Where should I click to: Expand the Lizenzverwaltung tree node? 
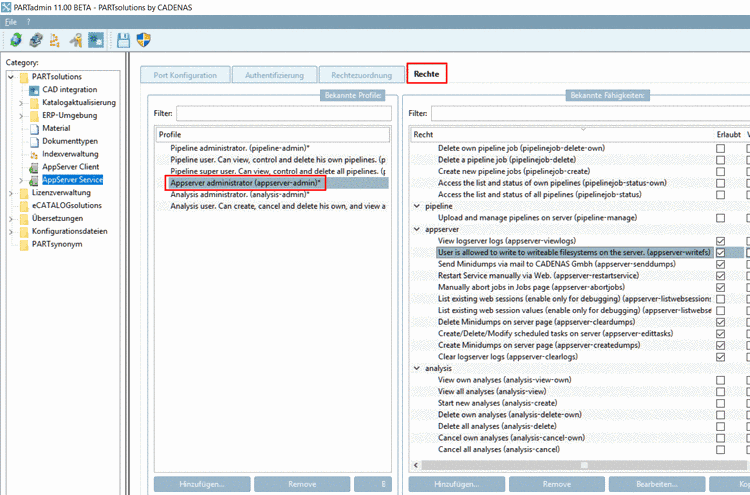point(11,193)
